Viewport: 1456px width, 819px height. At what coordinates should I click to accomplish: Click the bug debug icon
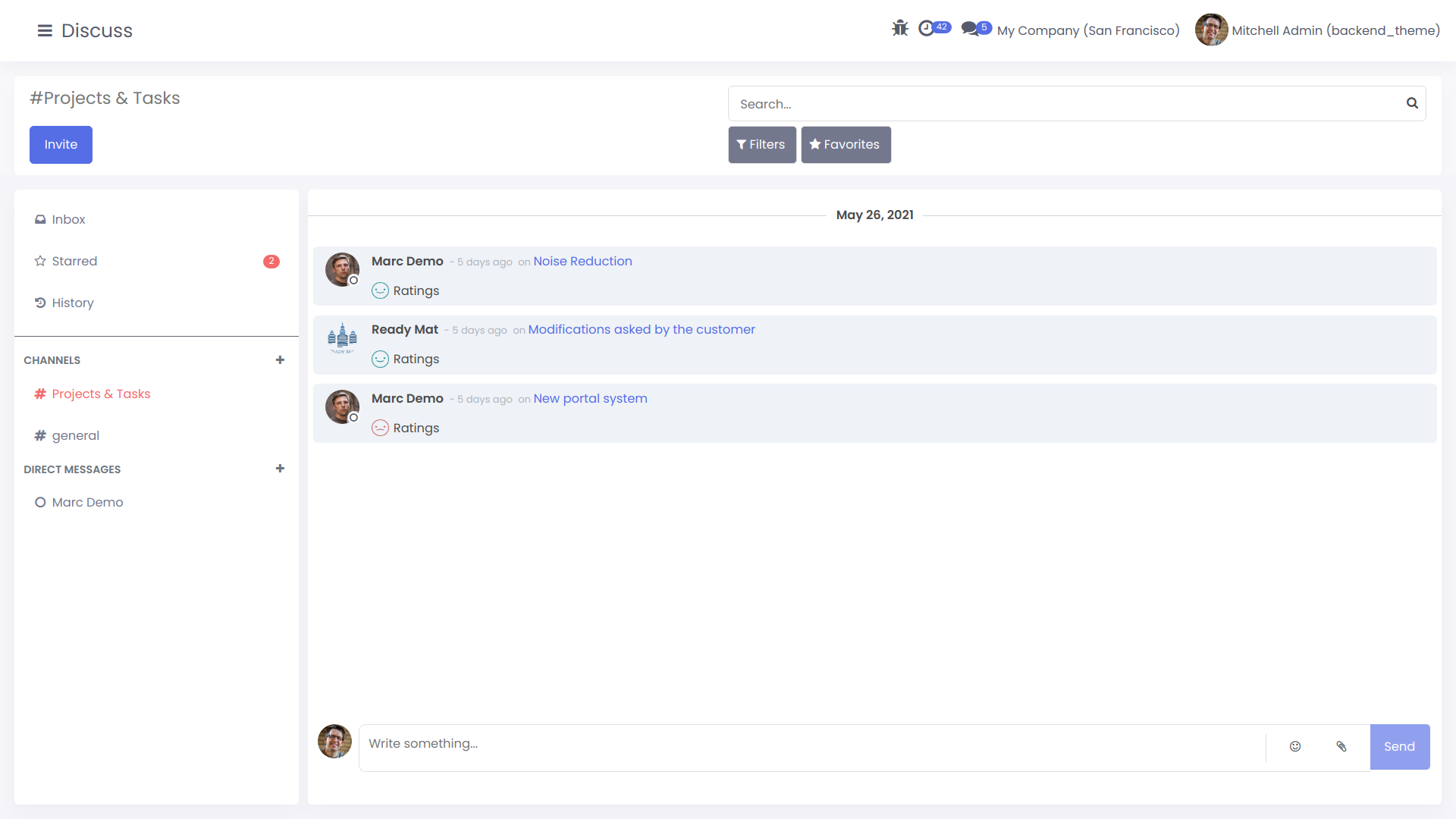[x=900, y=29]
